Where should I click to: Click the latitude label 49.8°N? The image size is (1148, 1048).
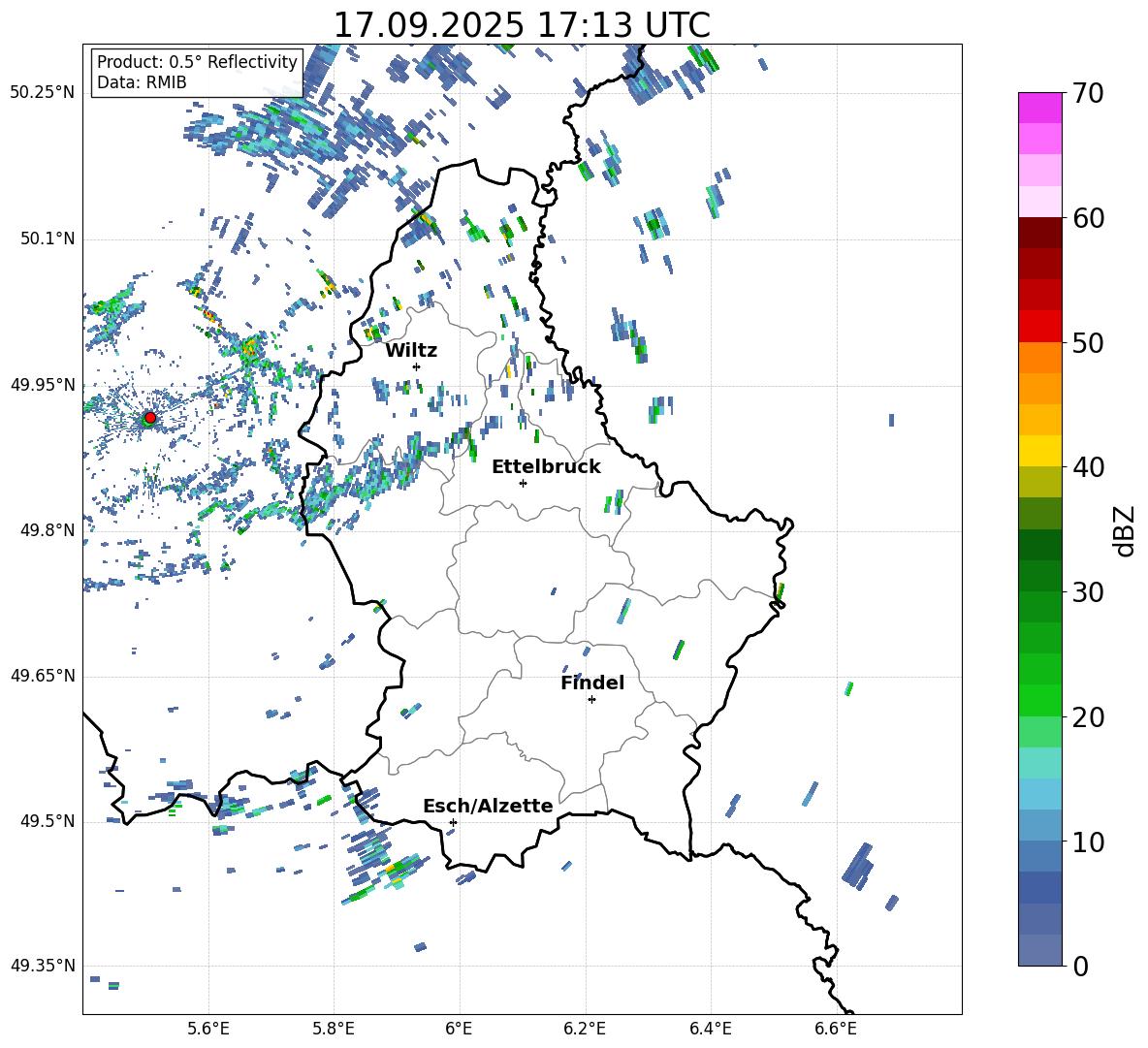click(47, 530)
